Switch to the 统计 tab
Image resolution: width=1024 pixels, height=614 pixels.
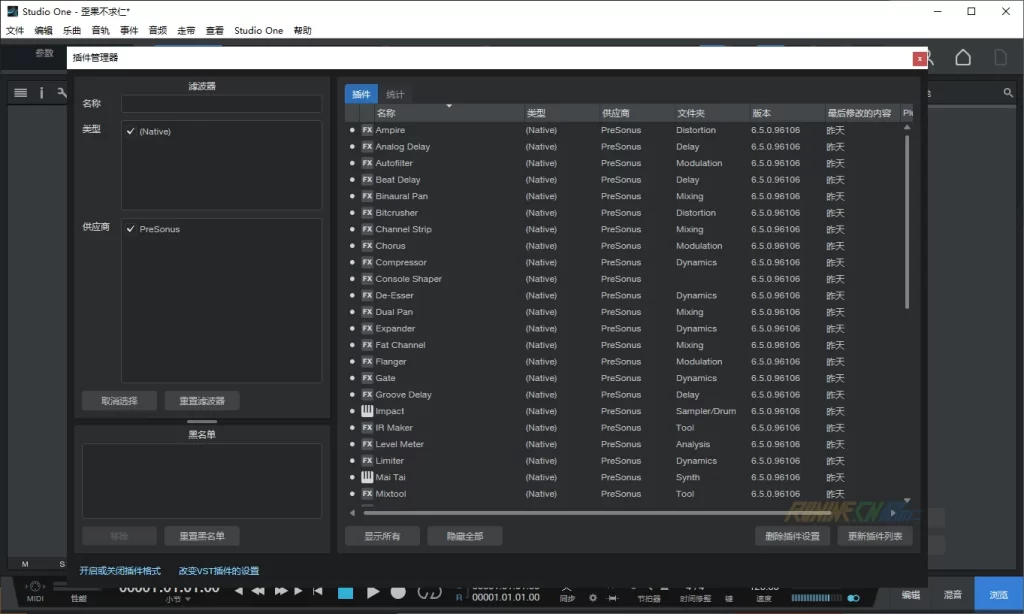pyautogui.click(x=395, y=95)
